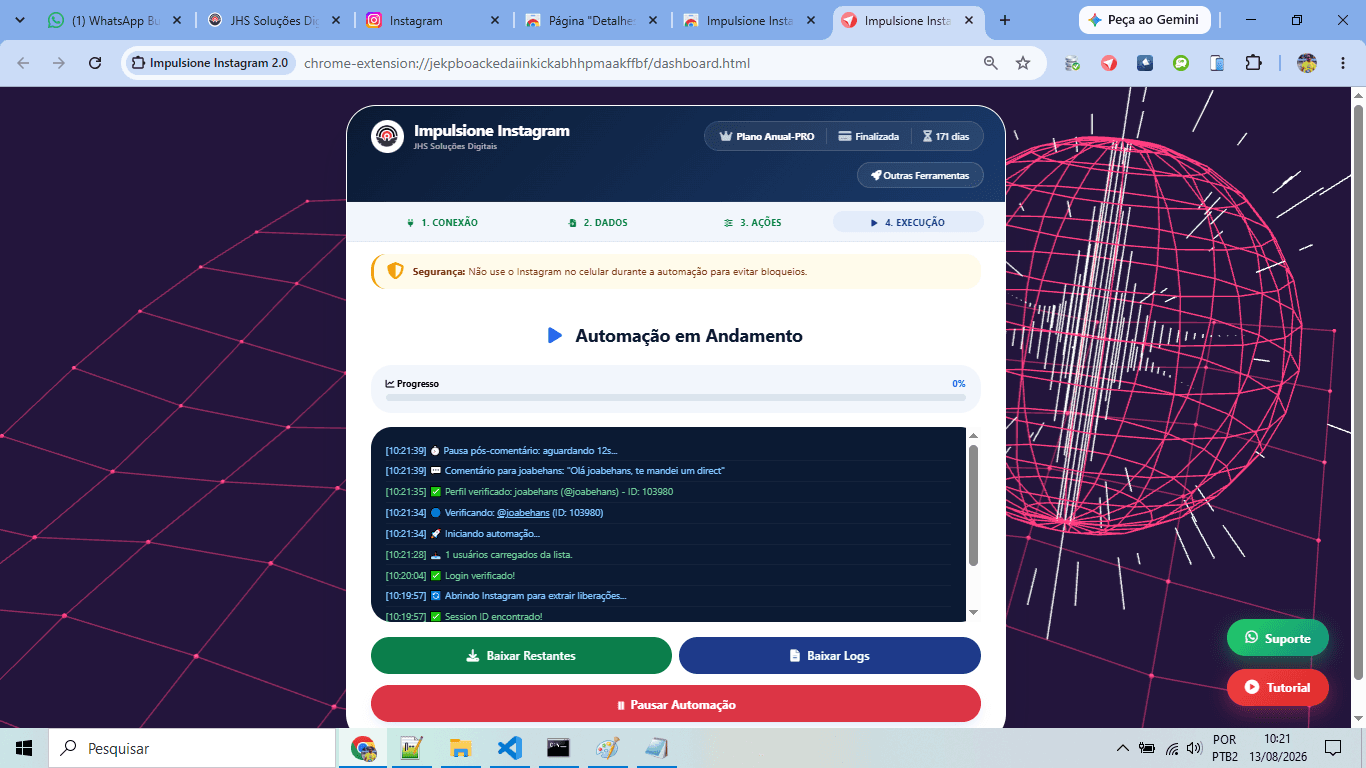The image size is (1366, 768).
Task: Click log line "Comentário para joabehans"
Action: coord(669,471)
